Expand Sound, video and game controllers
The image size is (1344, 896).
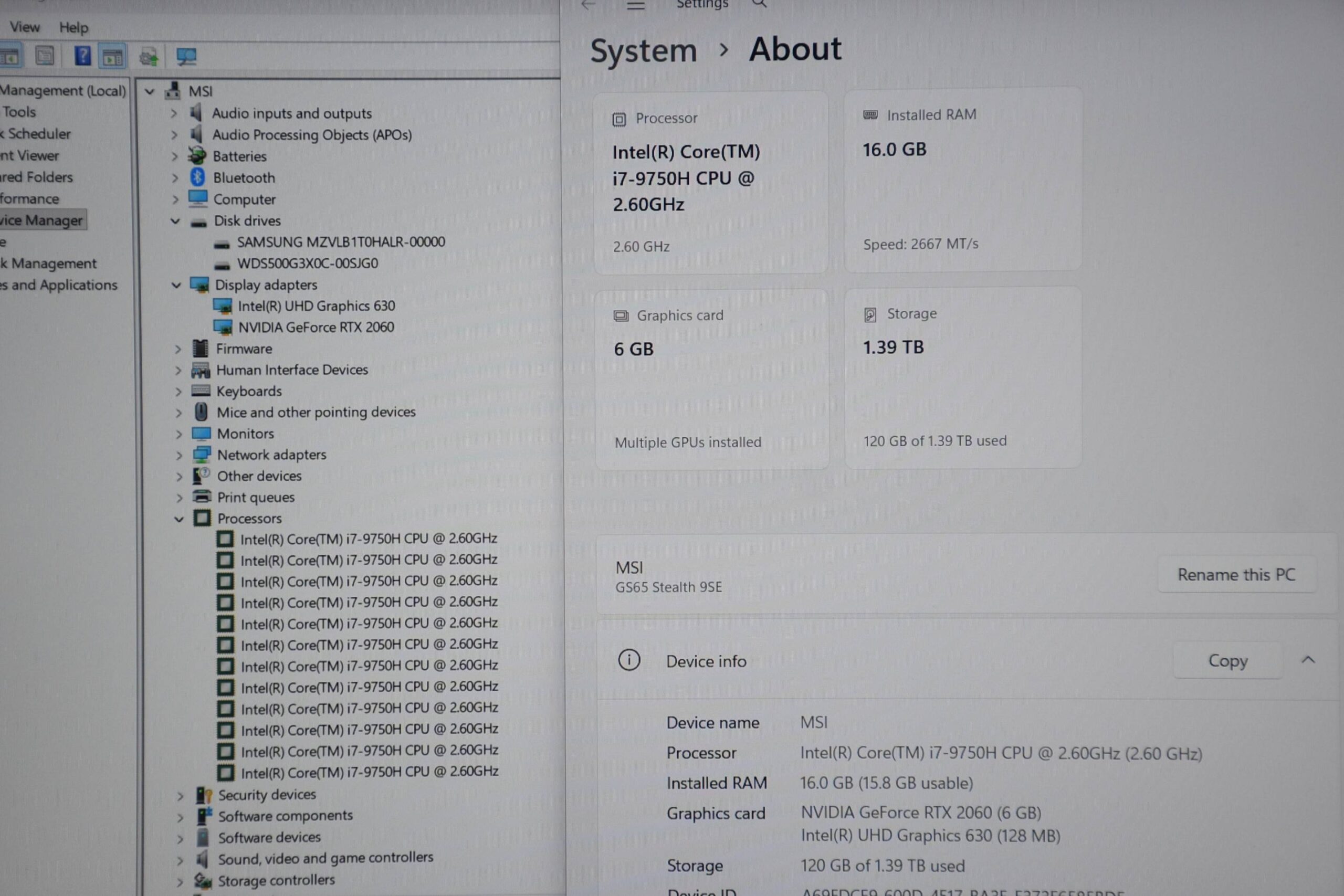180,860
